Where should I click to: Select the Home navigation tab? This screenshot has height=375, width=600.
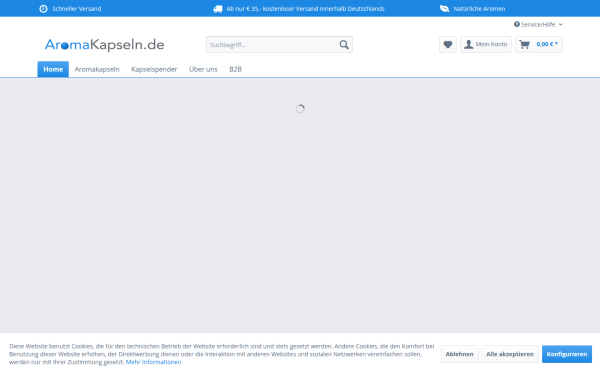(x=53, y=69)
